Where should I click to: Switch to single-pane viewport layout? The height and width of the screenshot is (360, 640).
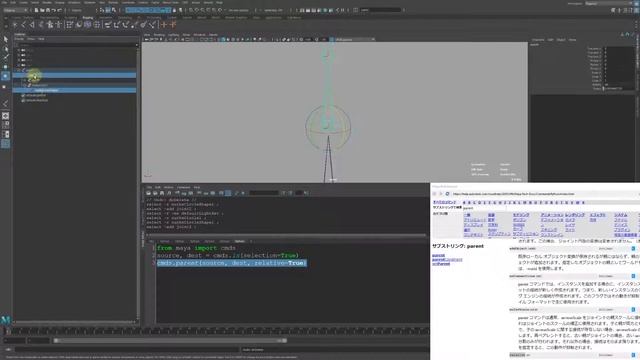click(5, 116)
